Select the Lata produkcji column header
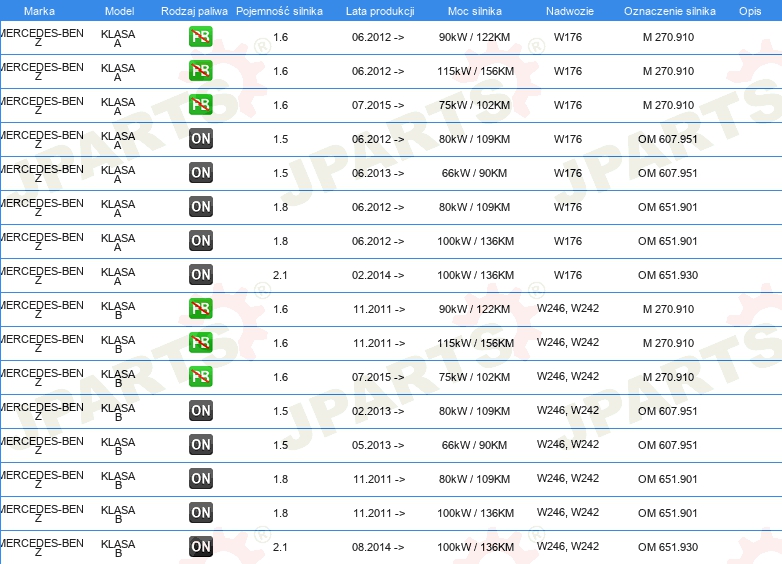The image size is (782, 564). pos(380,11)
